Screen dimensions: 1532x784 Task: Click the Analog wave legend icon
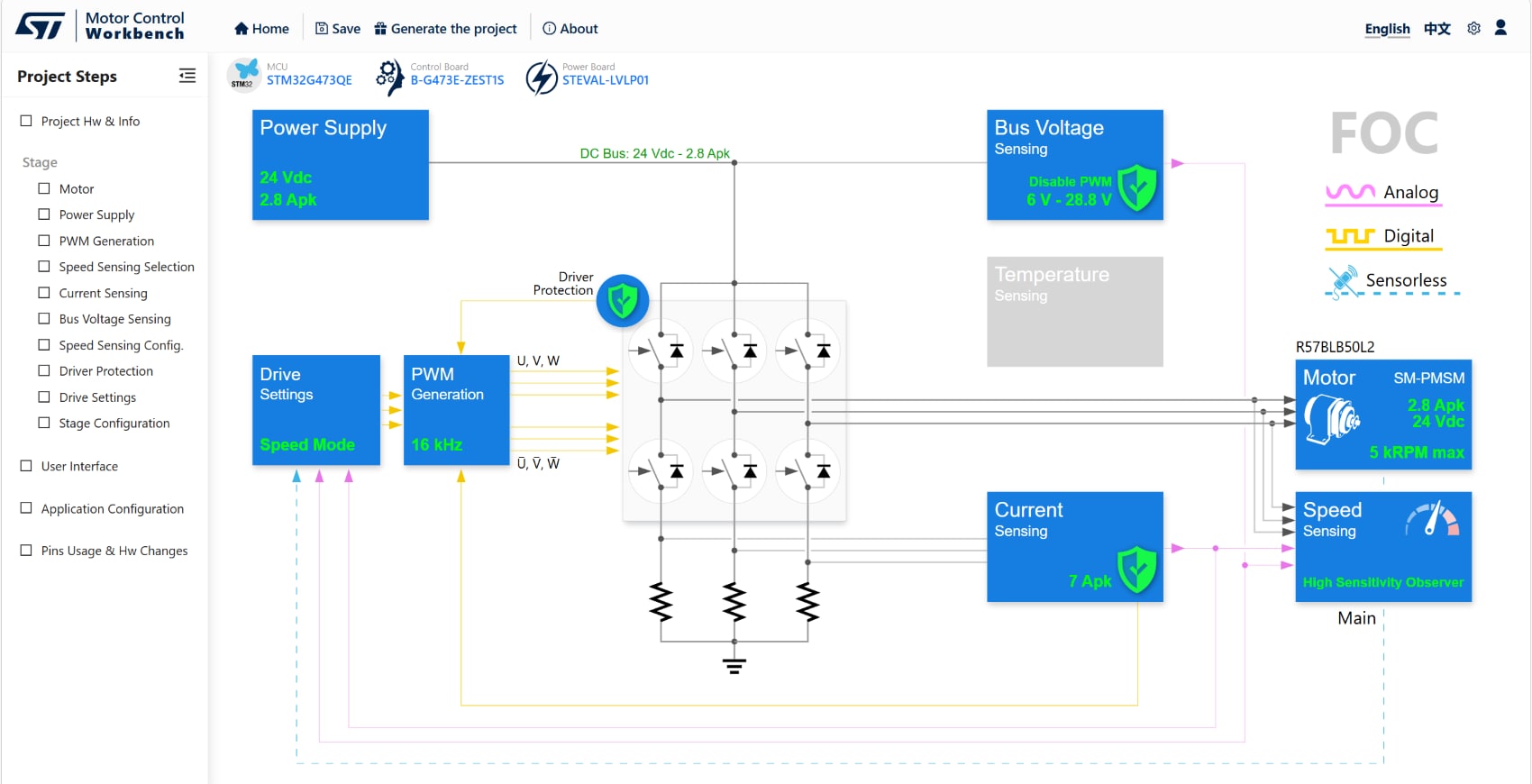tap(1350, 193)
